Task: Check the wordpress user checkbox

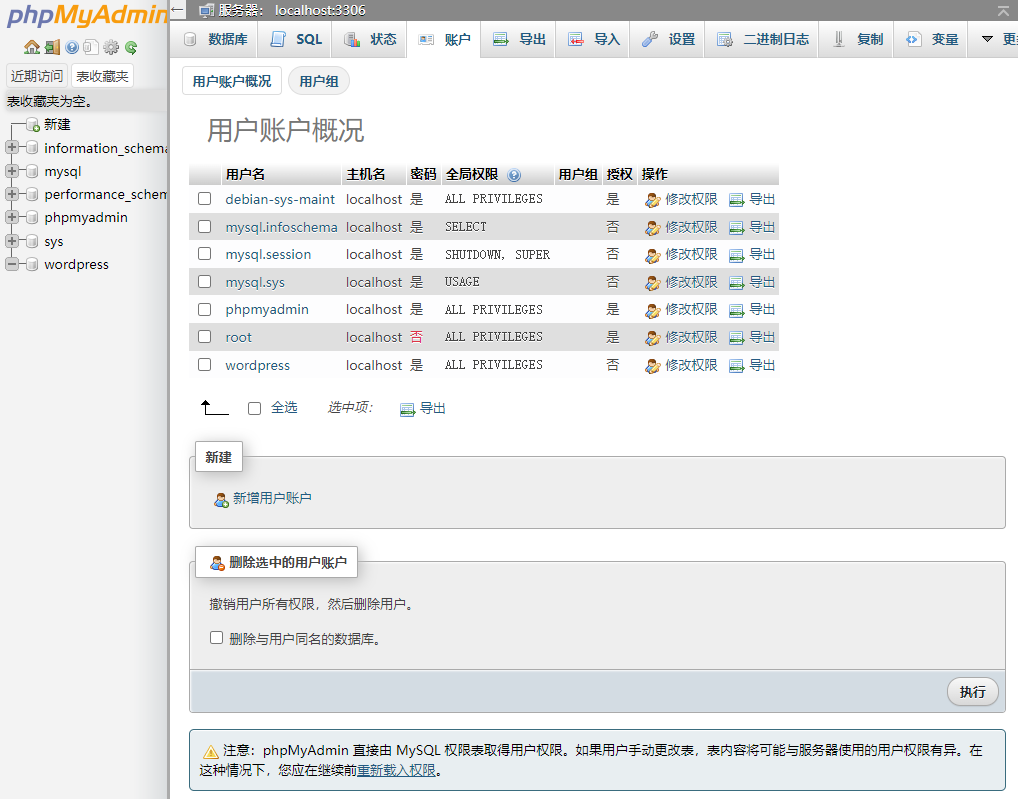Action: [205, 365]
